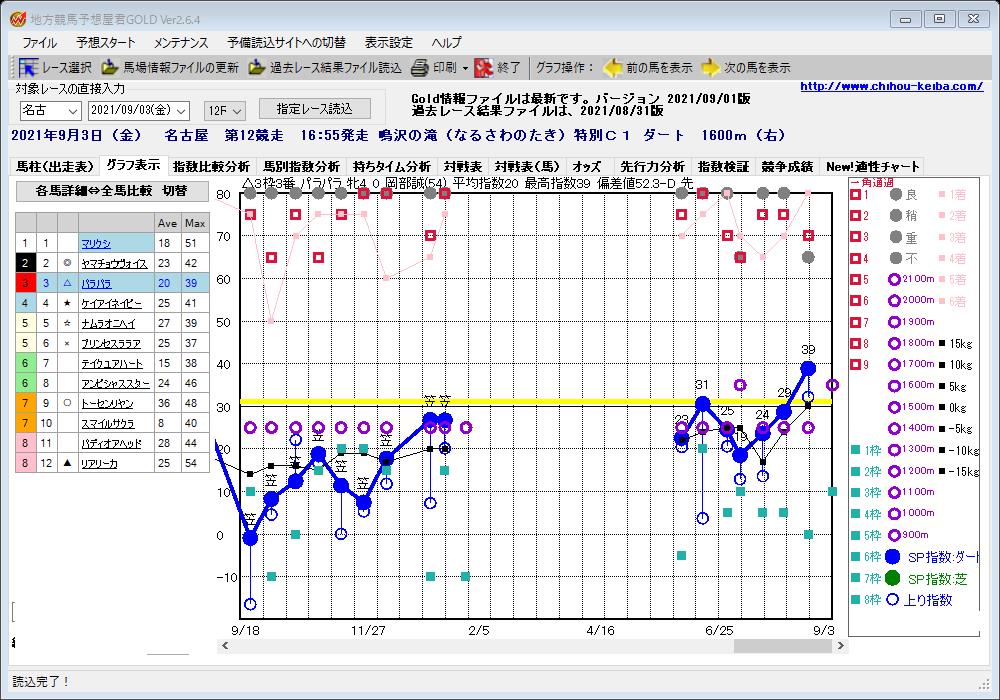
Task: Switch to the 指数検証 tab
Action: tap(723, 166)
